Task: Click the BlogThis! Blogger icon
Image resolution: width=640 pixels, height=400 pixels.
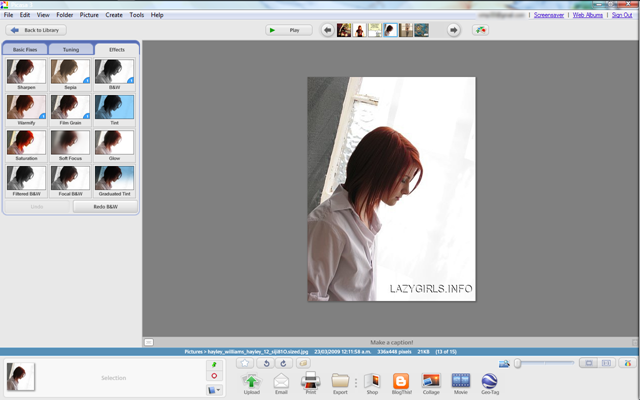Action: 401,381
